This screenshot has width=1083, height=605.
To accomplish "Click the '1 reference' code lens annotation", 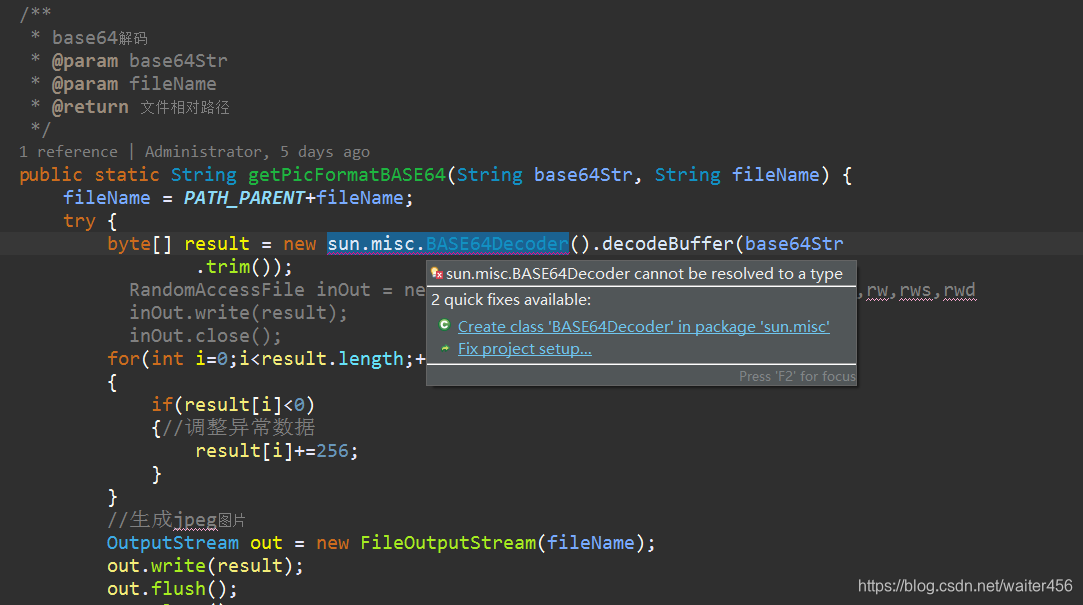I will (x=68, y=151).
